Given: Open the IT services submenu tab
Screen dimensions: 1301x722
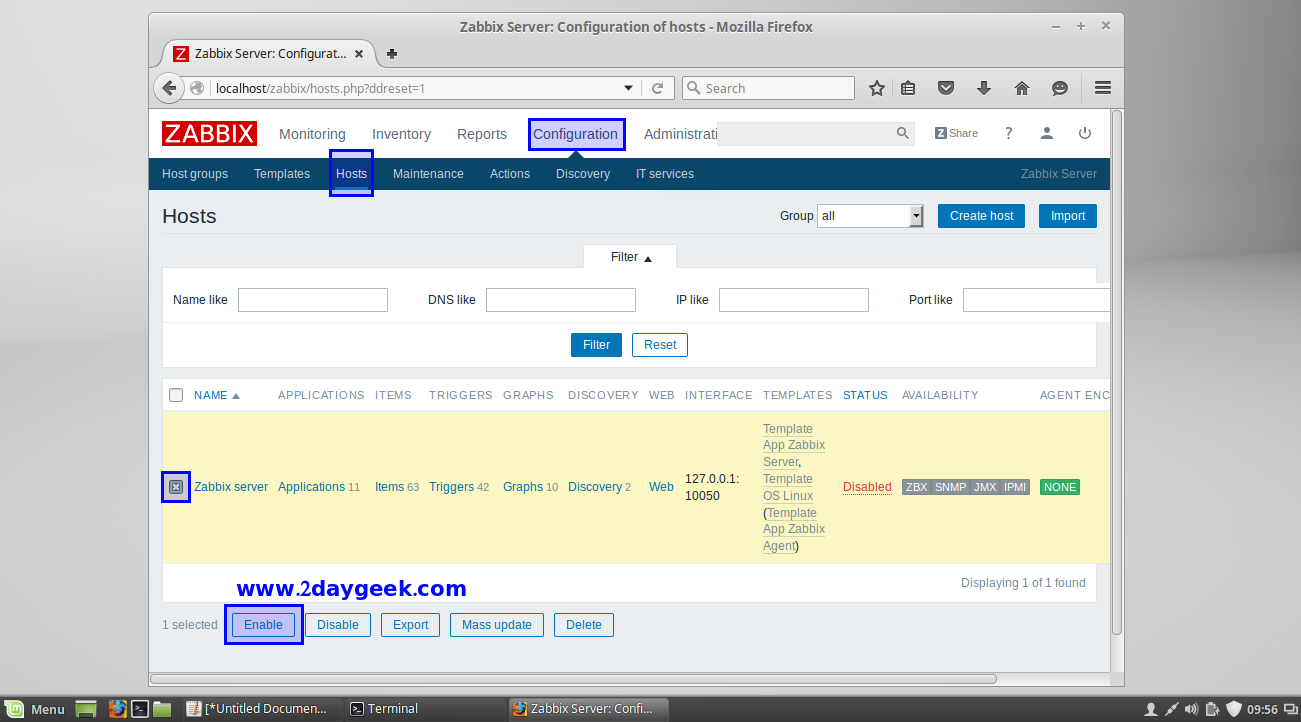Looking at the screenshot, I should tap(665, 174).
